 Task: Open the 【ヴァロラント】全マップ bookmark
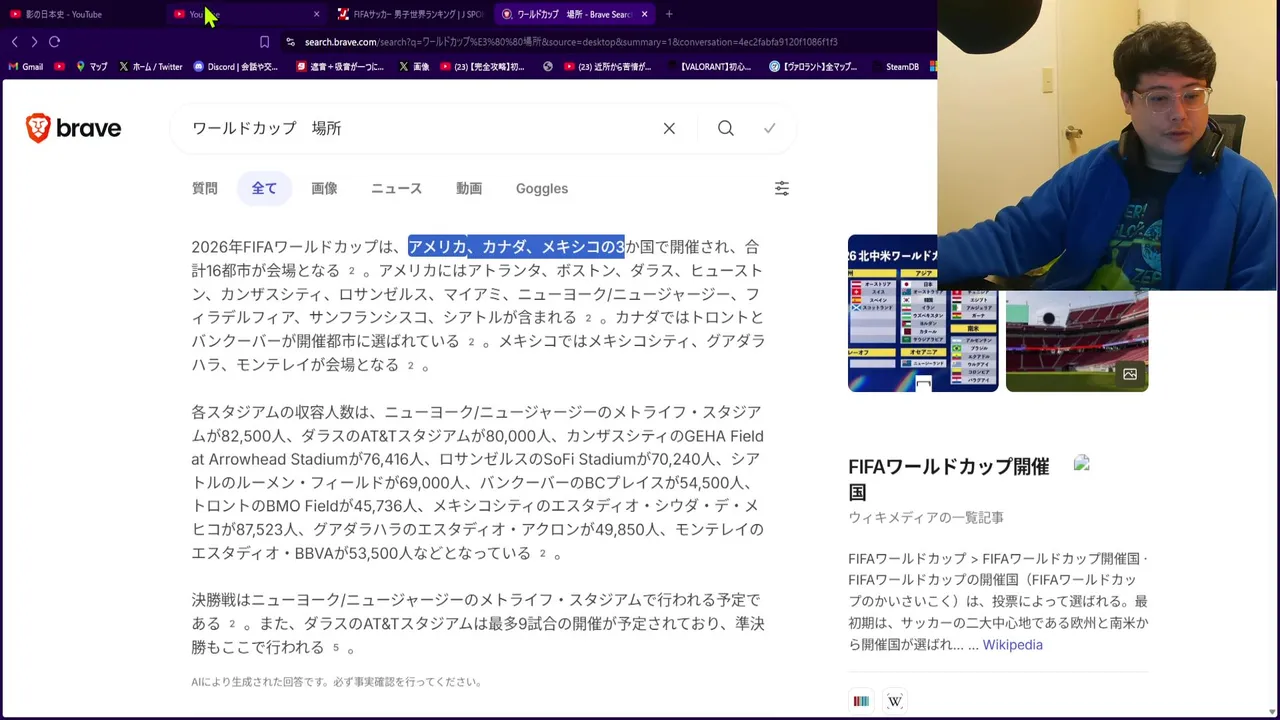[x=813, y=67]
